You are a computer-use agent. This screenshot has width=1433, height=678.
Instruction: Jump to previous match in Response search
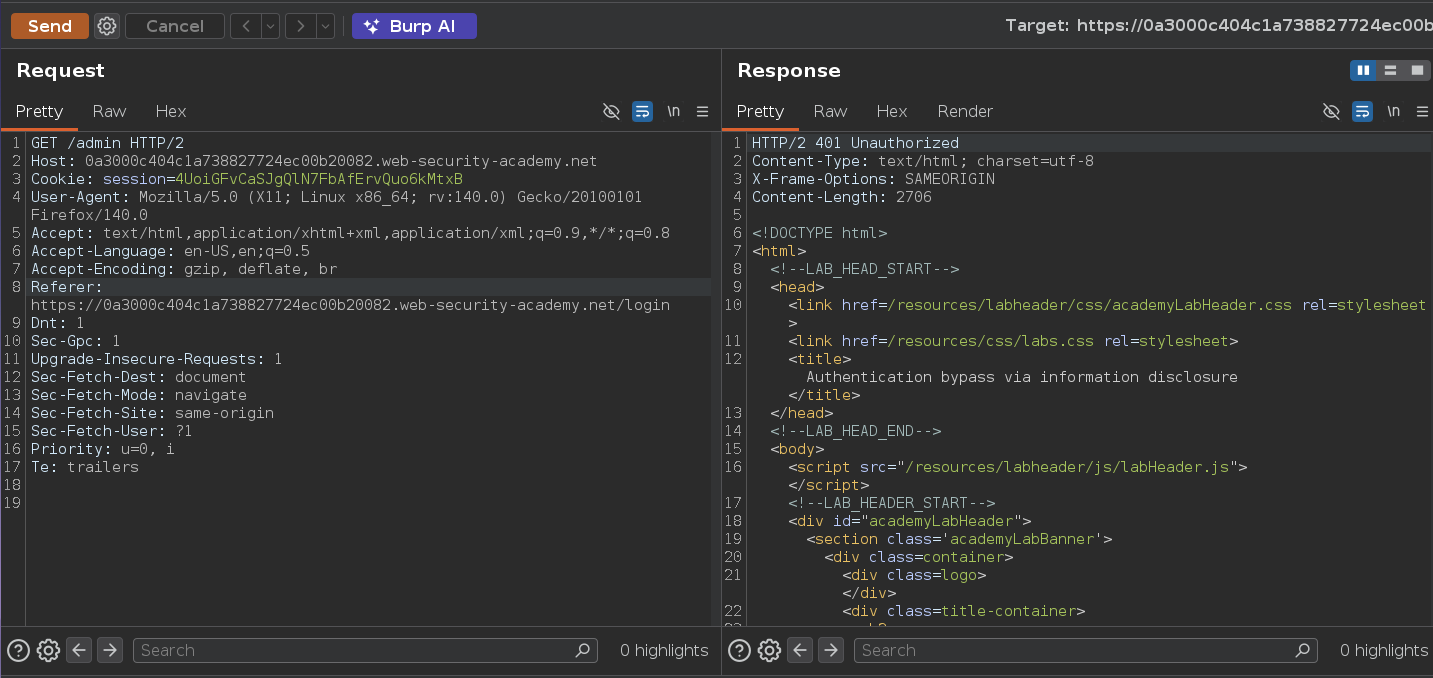800,650
